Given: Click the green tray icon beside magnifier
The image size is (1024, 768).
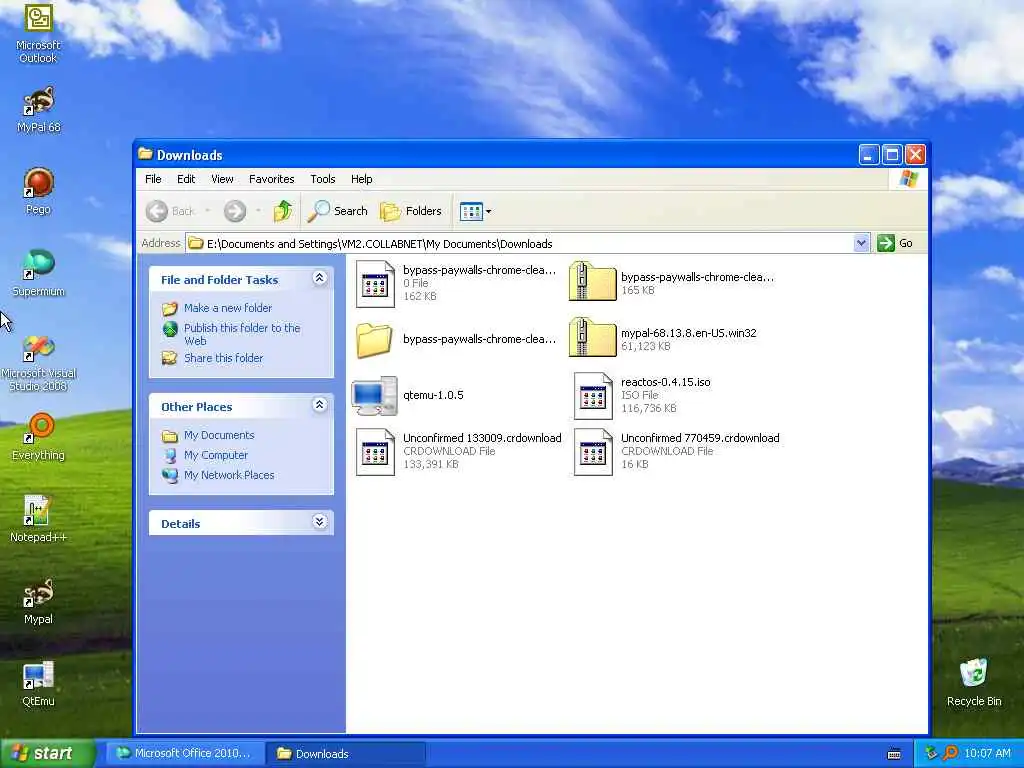Looking at the screenshot, I should [932, 753].
